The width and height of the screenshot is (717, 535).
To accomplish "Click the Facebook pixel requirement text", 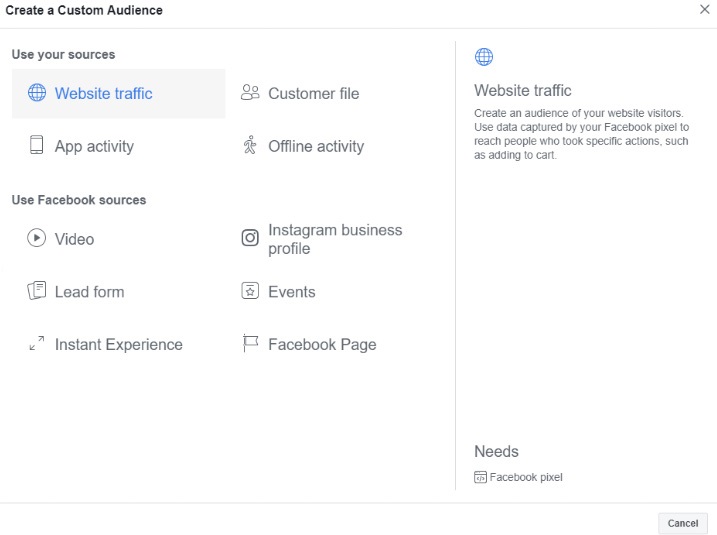I will (x=526, y=477).
